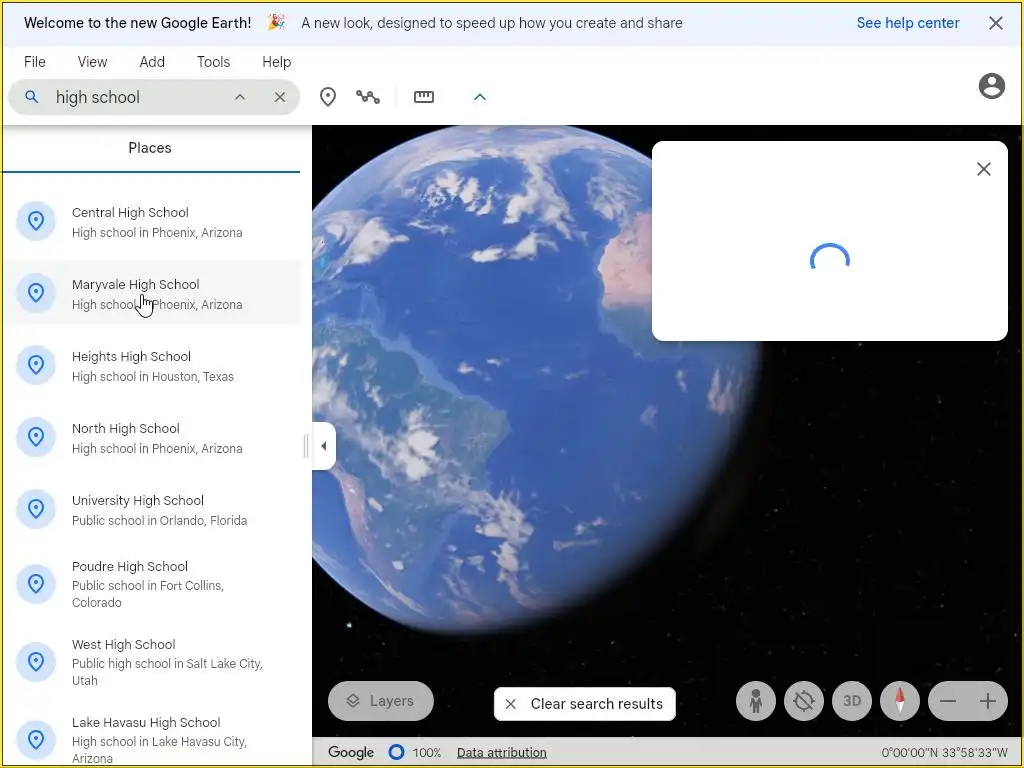
Task: Clear the search text with the X icon
Action: (280, 97)
